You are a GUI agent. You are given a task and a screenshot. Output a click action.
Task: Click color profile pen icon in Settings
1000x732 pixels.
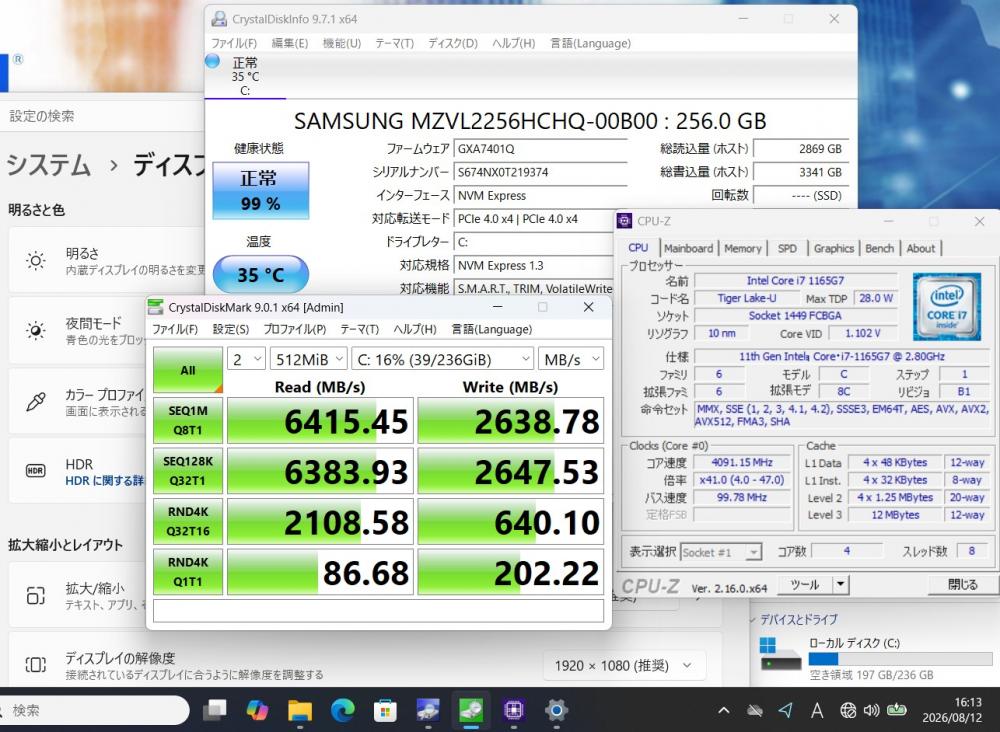coord(36,401)
